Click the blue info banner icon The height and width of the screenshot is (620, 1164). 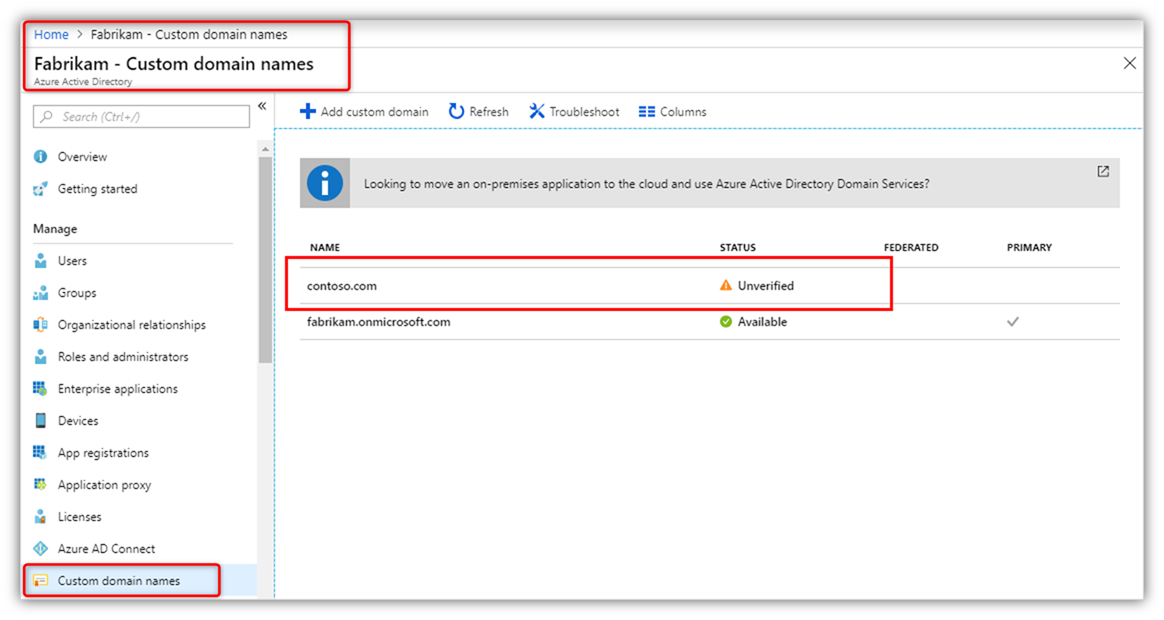coord(325,183)
